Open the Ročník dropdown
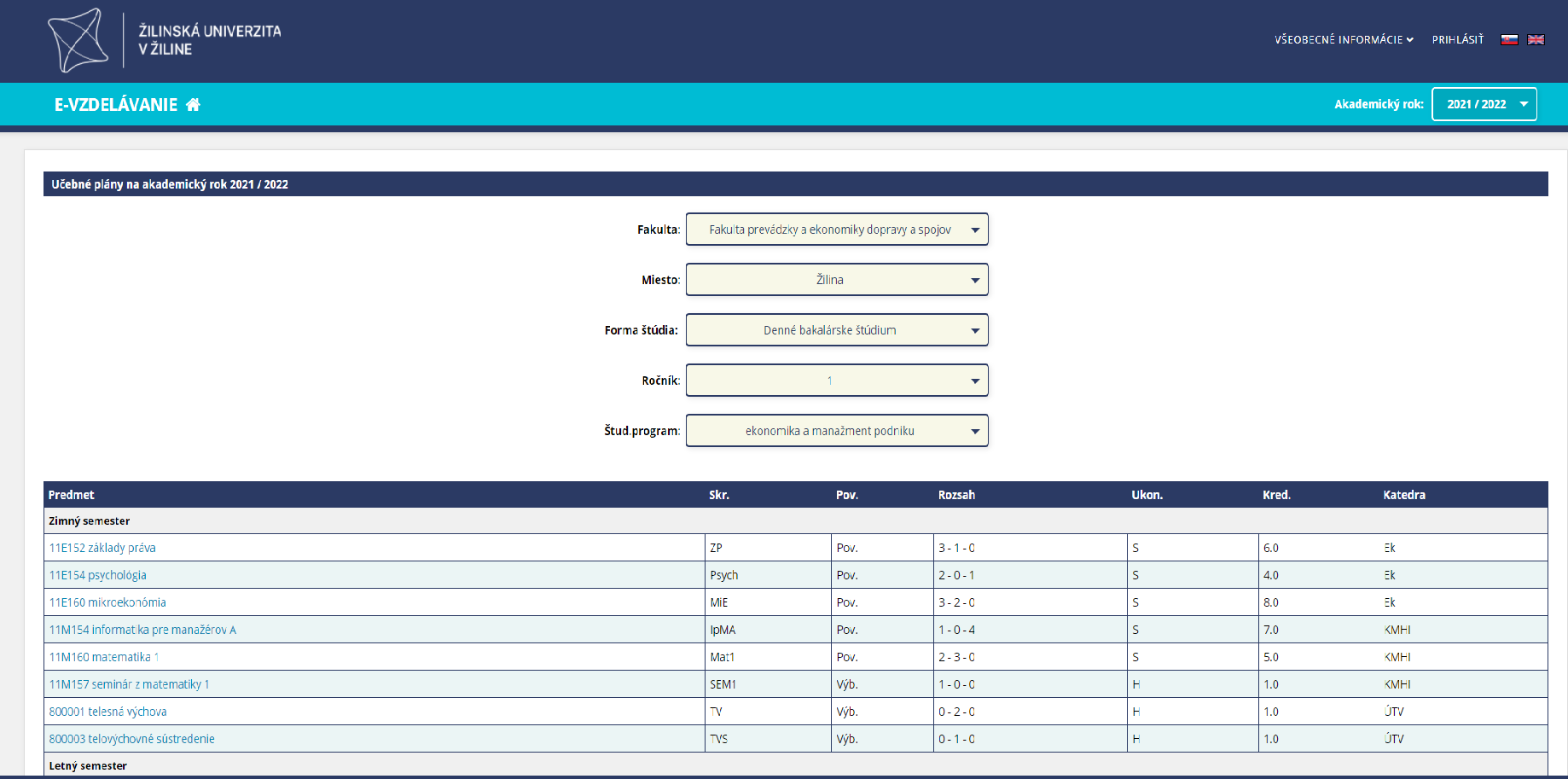This screenshot has width=1568, height=779. [x=836, y=381]
